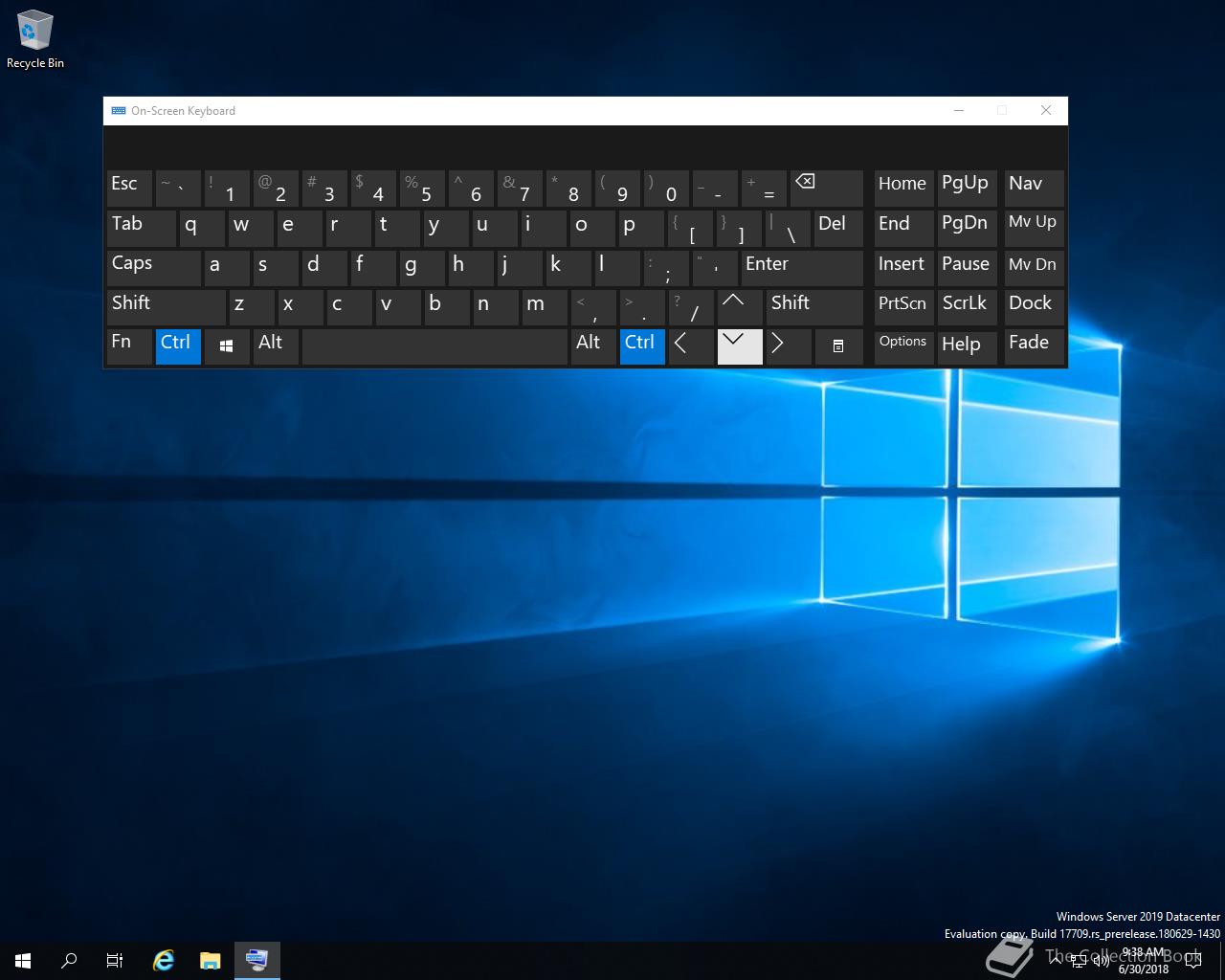Toggle the right Shift key

coord(814,307)
